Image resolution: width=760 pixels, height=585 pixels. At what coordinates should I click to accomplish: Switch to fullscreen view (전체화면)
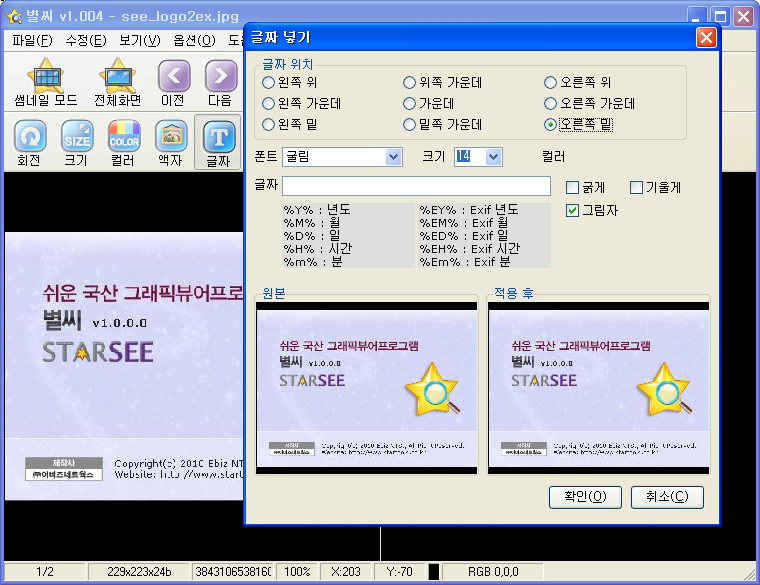(x=117, y=82)
